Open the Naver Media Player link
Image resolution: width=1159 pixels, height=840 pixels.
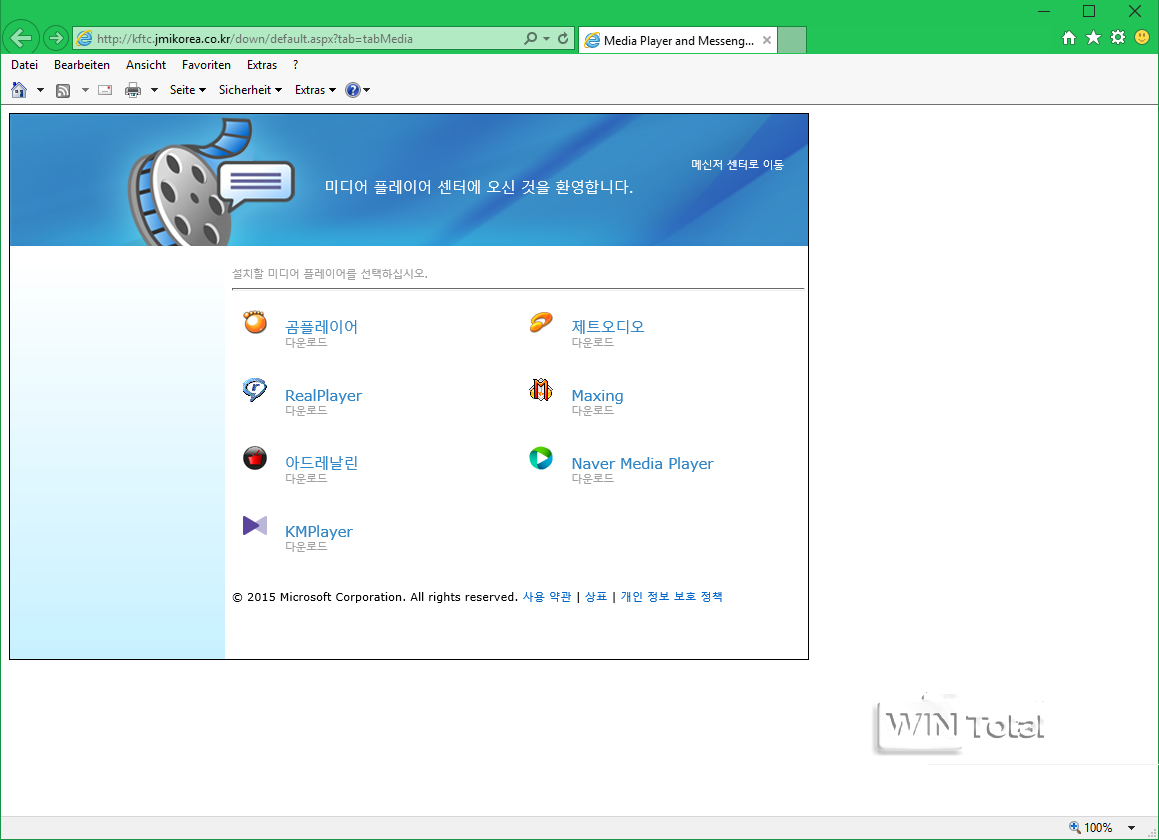(x=642, y=464)
